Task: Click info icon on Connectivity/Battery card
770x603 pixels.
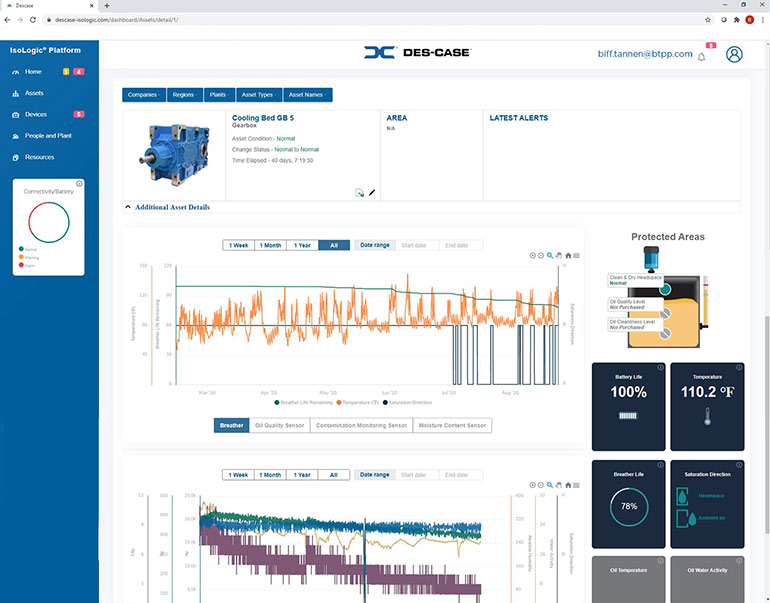Action: tap(79, 184)
